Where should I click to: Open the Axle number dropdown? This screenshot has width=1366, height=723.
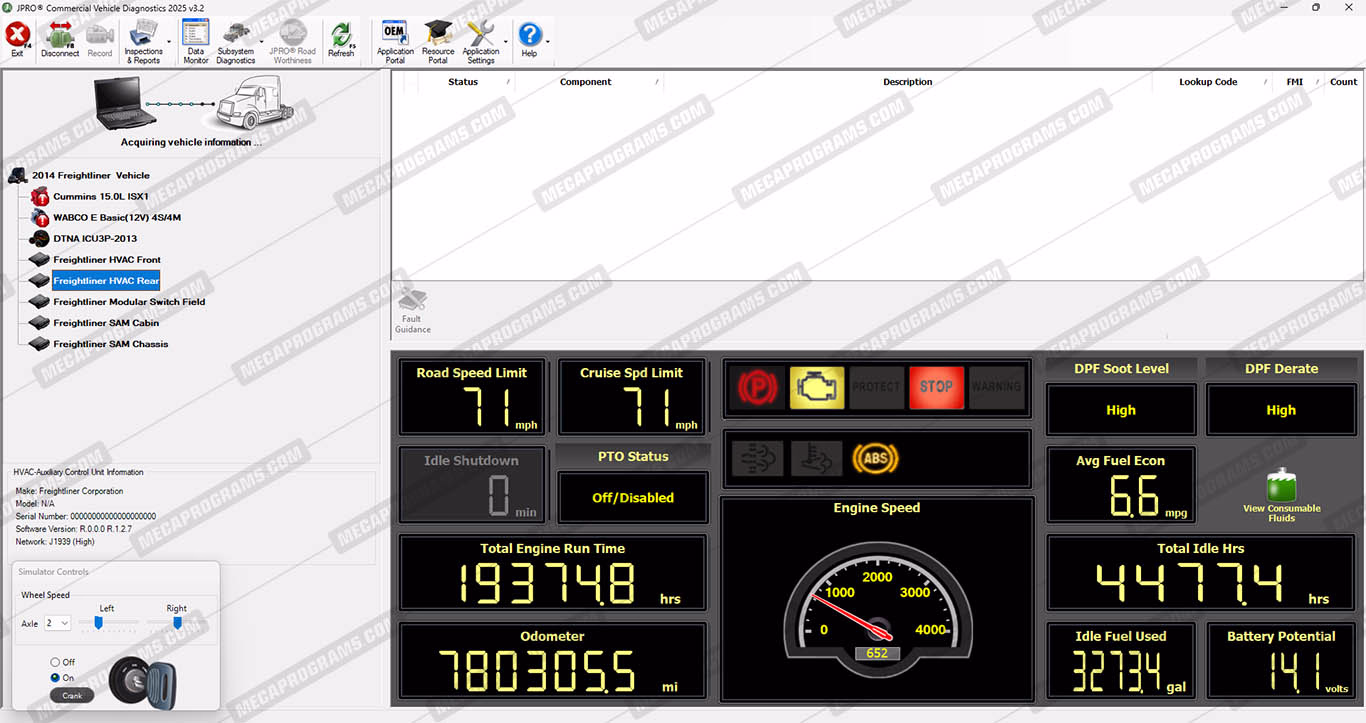58,623
